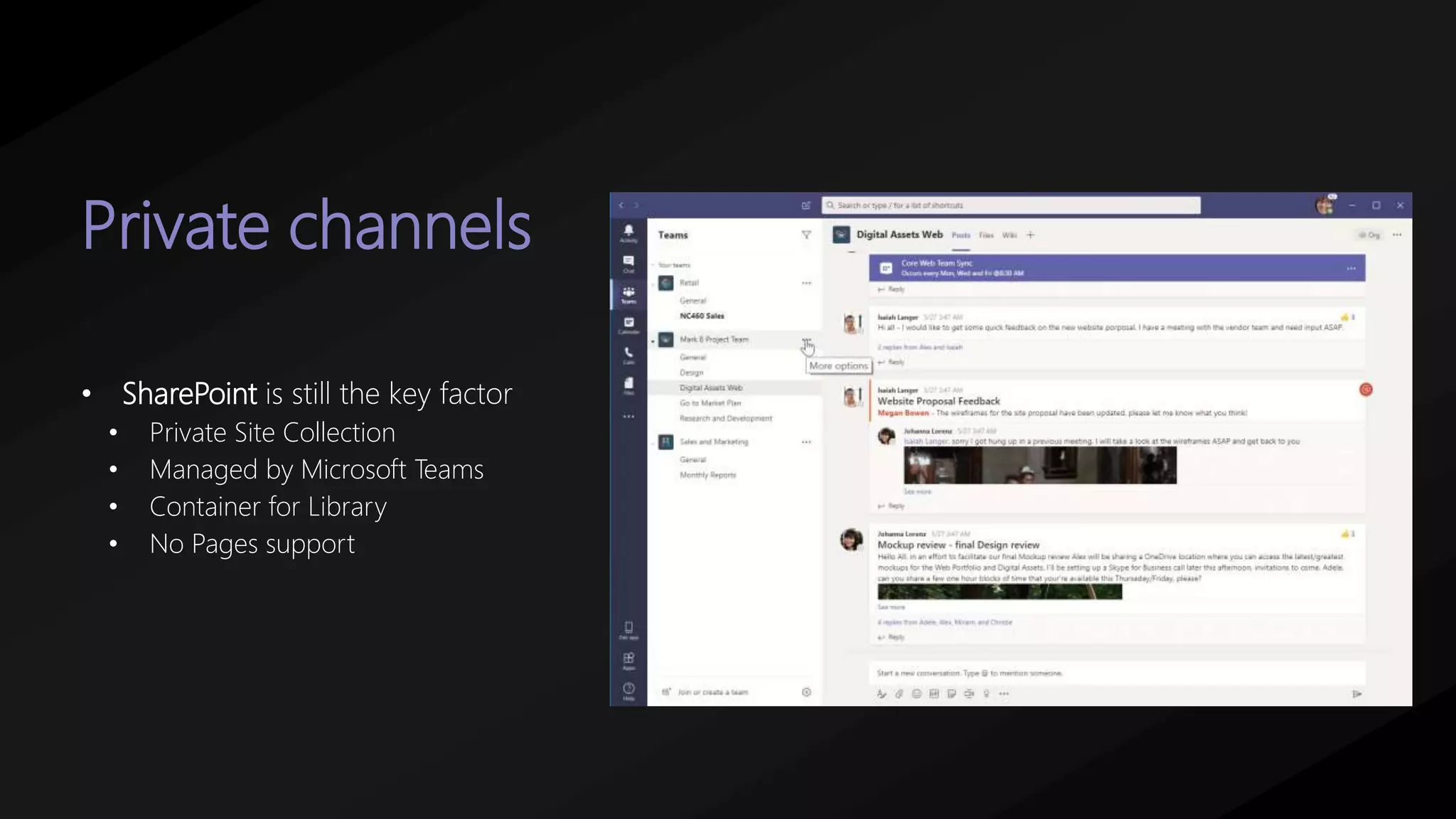
Task: Select General channel under Mark 8 Project Team
Action: coord(692,358)
